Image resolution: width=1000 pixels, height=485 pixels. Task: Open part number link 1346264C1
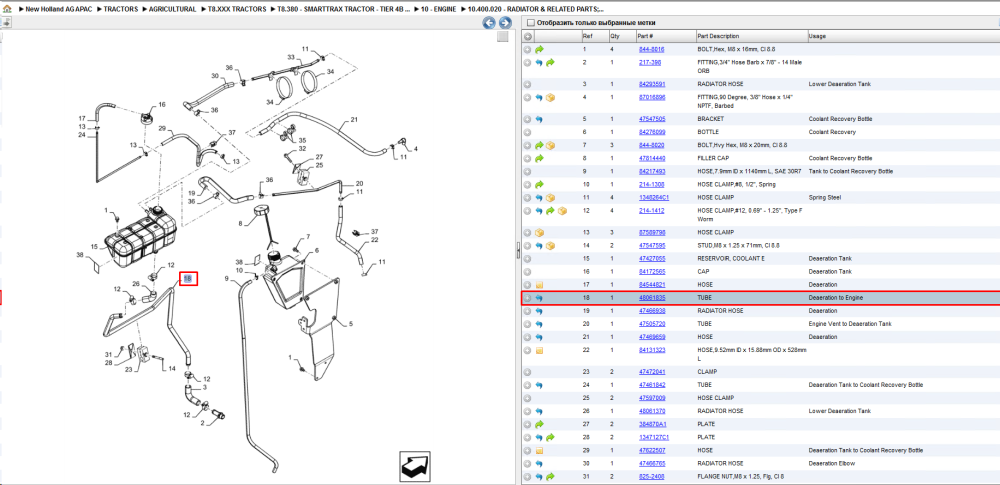pyautogui.click(x=653, y=198)
